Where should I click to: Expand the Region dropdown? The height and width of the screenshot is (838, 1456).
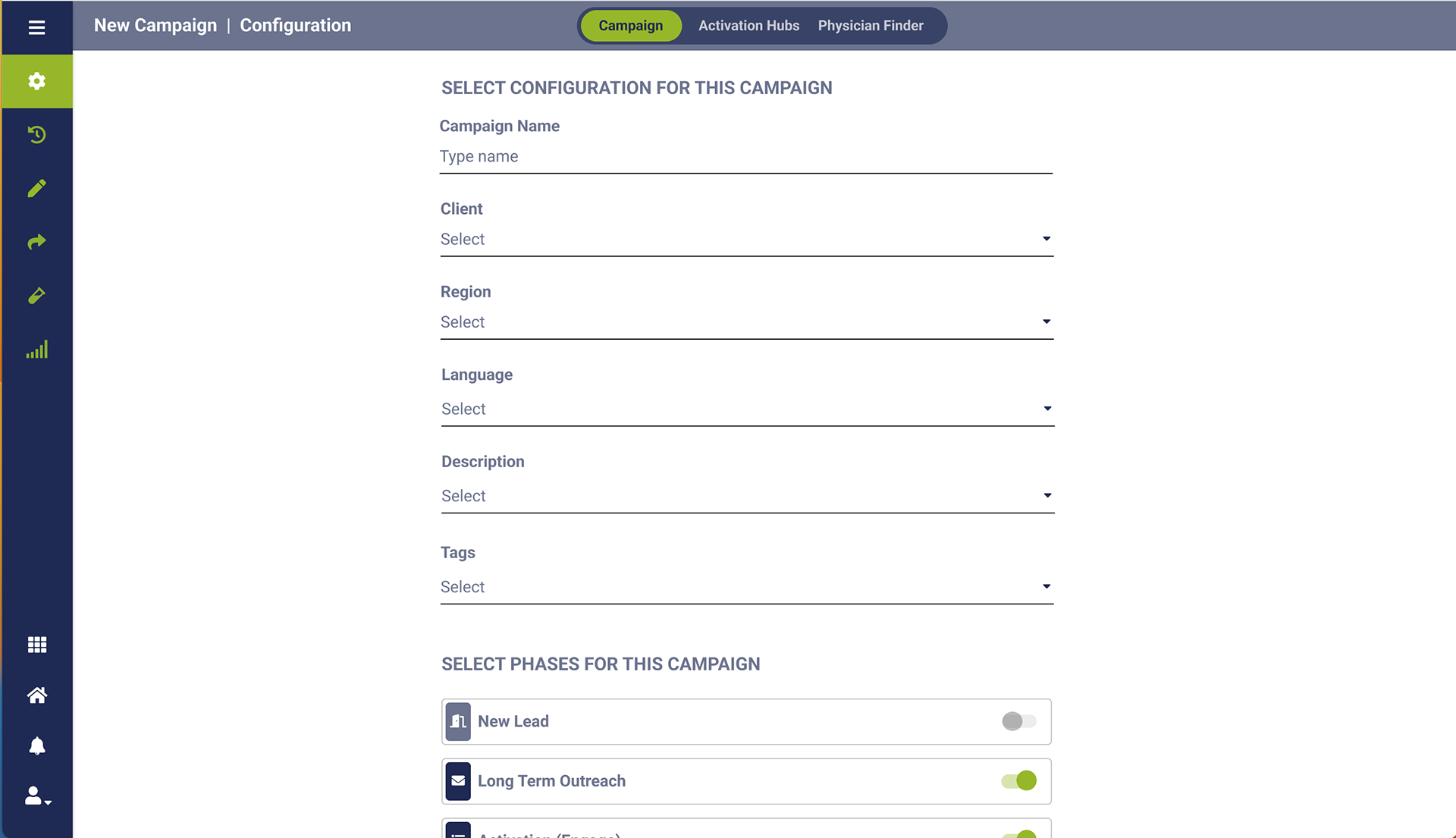coord(746,322)
